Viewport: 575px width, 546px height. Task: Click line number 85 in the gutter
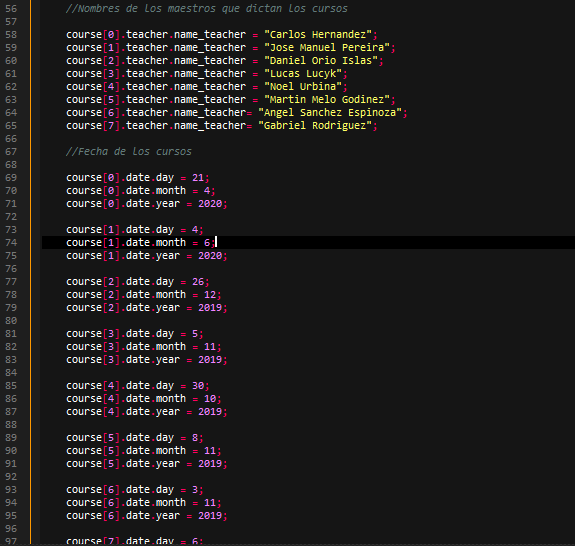coord(11,386)
